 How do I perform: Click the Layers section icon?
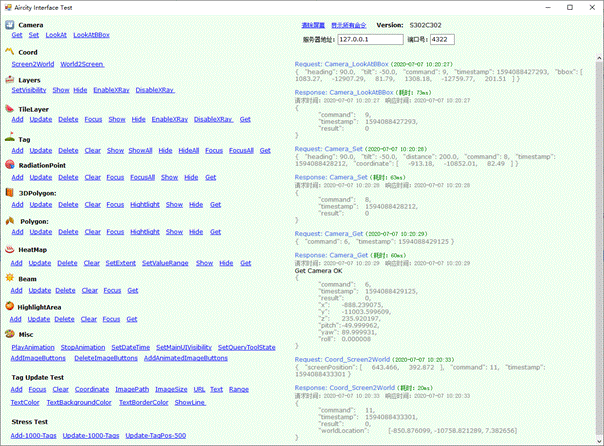click(10, 80)
